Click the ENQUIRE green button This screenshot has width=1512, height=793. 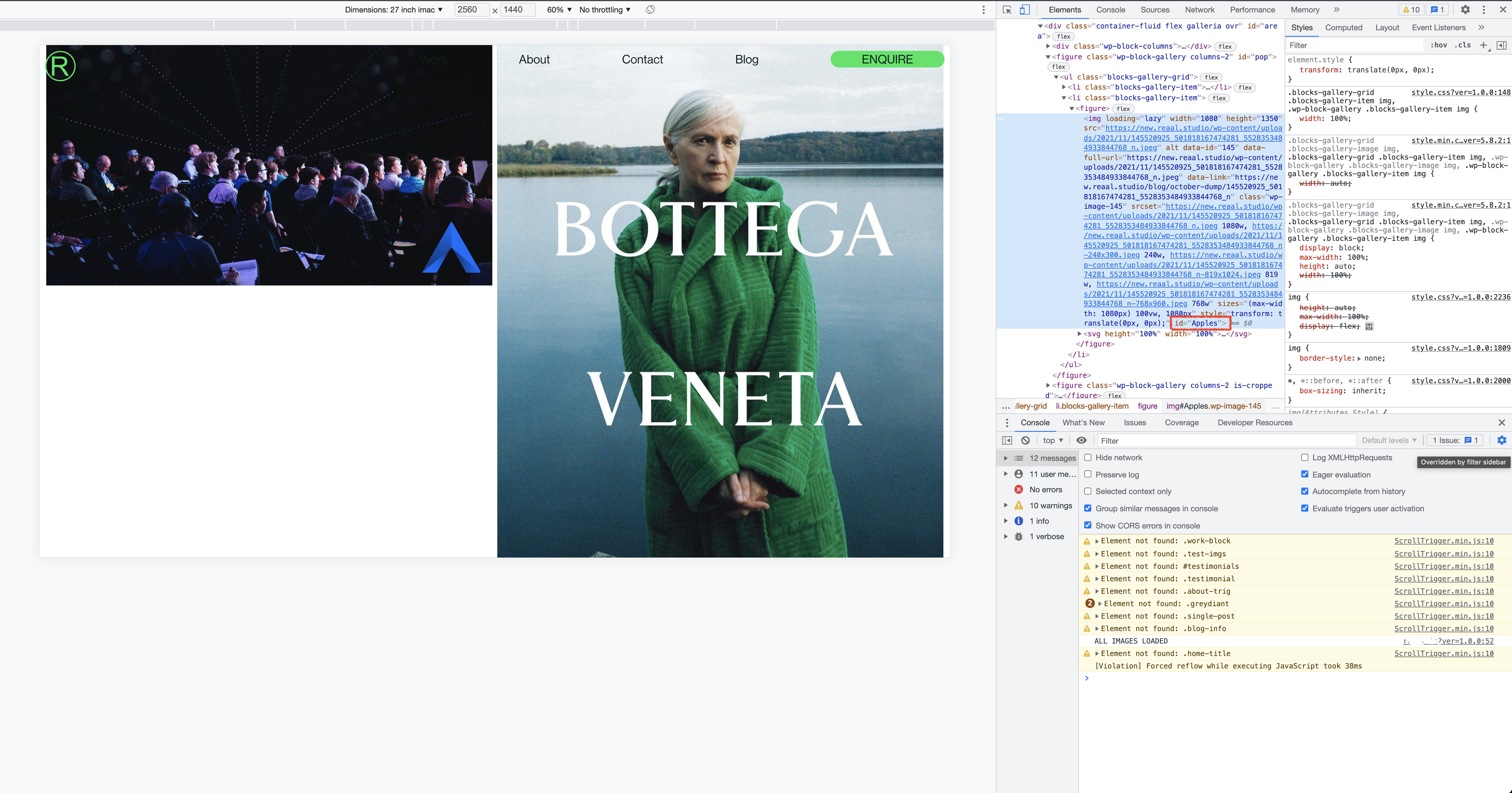click(887, 59)
